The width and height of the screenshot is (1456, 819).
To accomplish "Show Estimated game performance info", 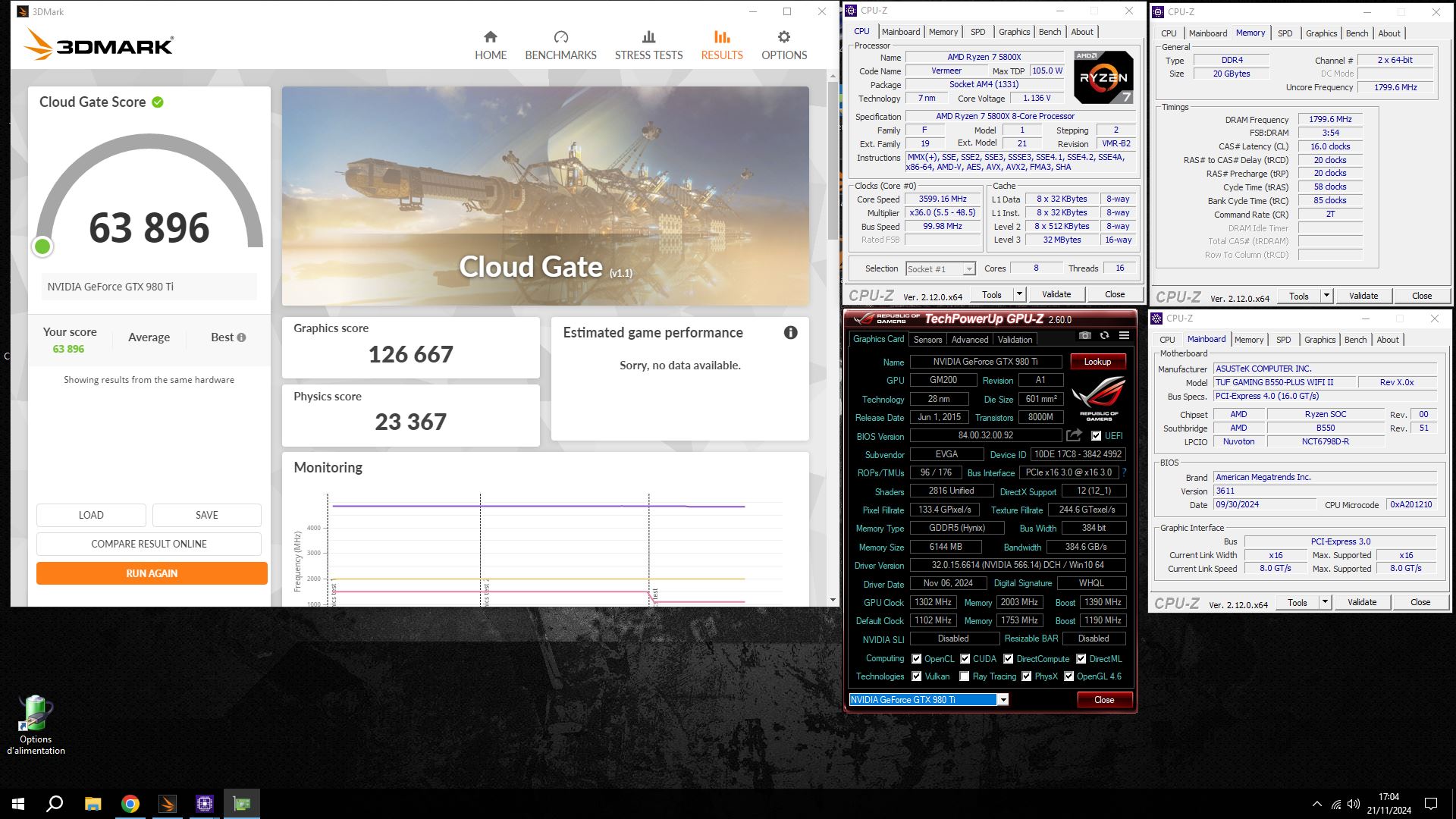I will 790,332.
